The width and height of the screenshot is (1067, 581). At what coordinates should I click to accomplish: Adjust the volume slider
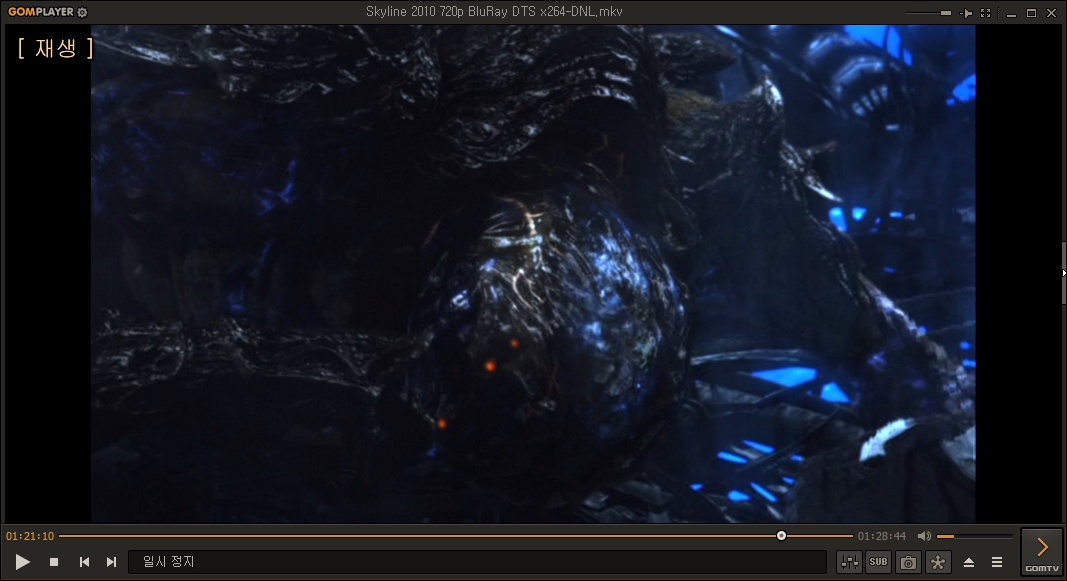pyautogui.click(x=974, y=536)
